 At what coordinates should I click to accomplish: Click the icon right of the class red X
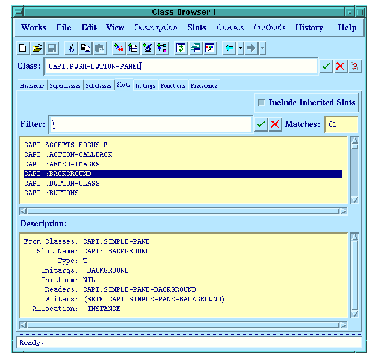[x=355, y=66]
